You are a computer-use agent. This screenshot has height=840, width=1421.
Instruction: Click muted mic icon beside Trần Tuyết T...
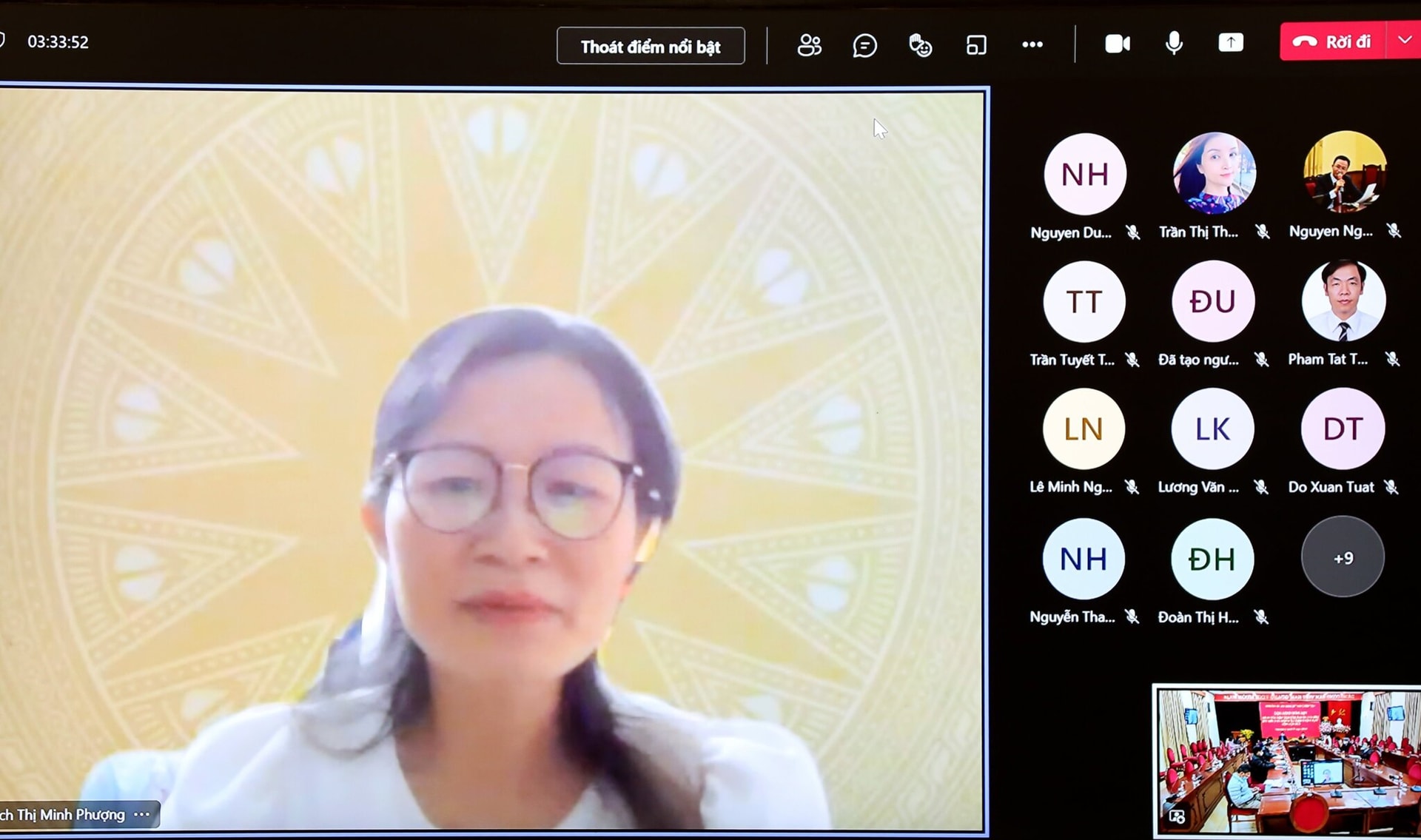point(1132,360)
